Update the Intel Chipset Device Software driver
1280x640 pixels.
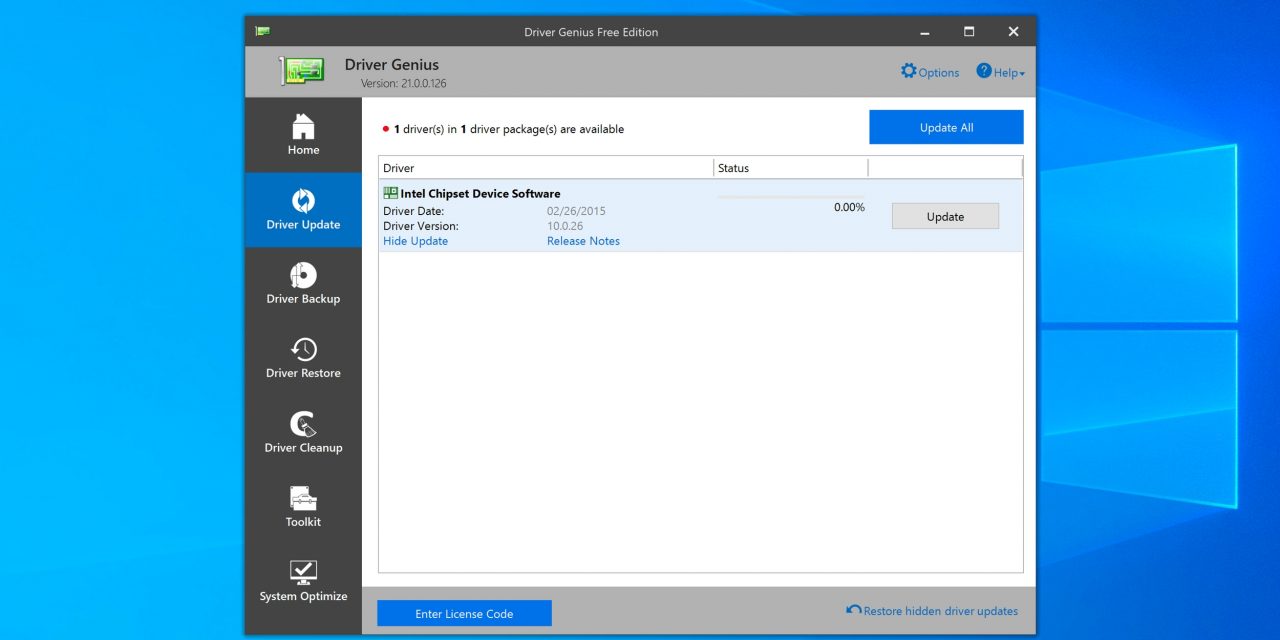(x=945, y=216)
